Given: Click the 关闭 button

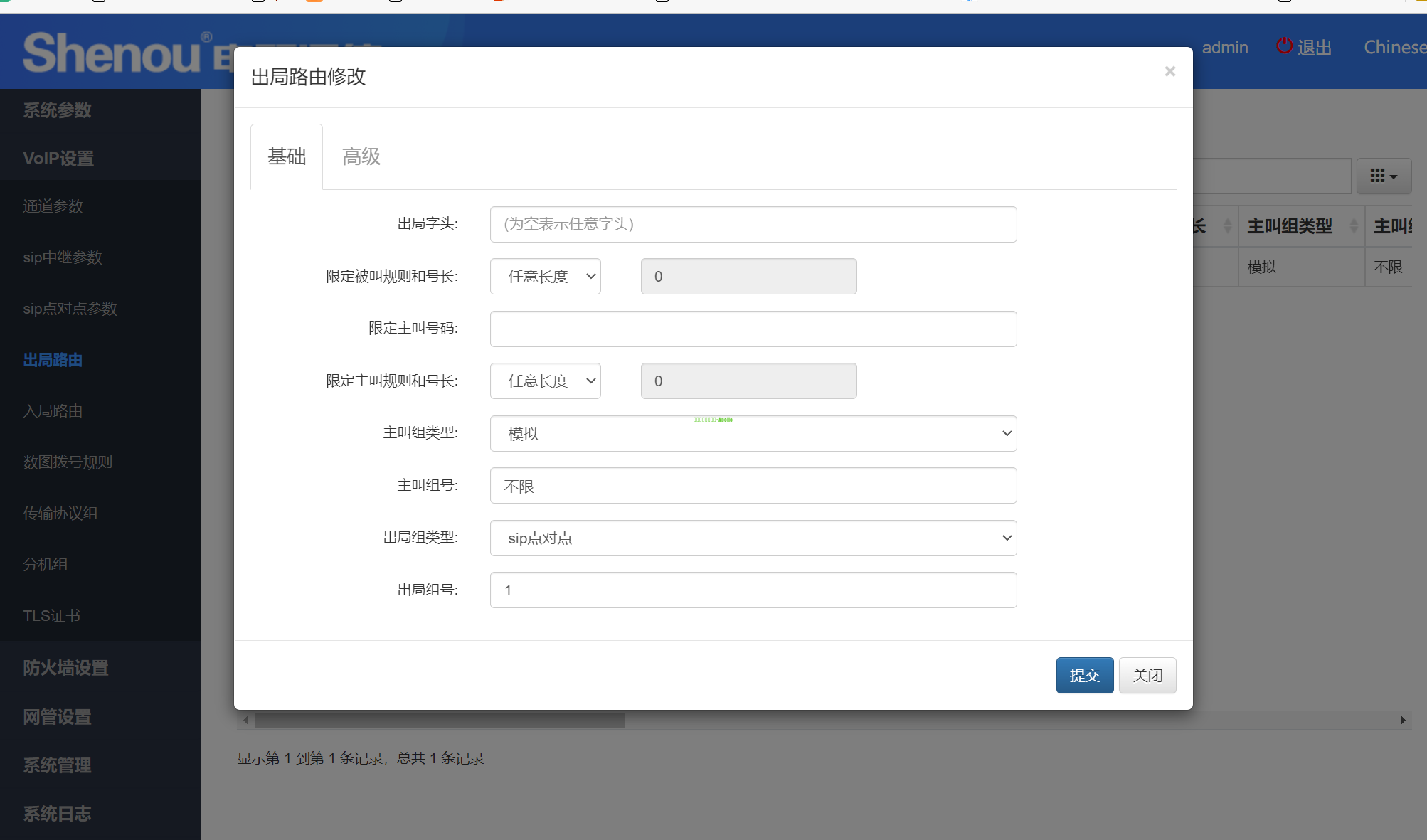Looking at the screenshot, I should pos(1147,675).
